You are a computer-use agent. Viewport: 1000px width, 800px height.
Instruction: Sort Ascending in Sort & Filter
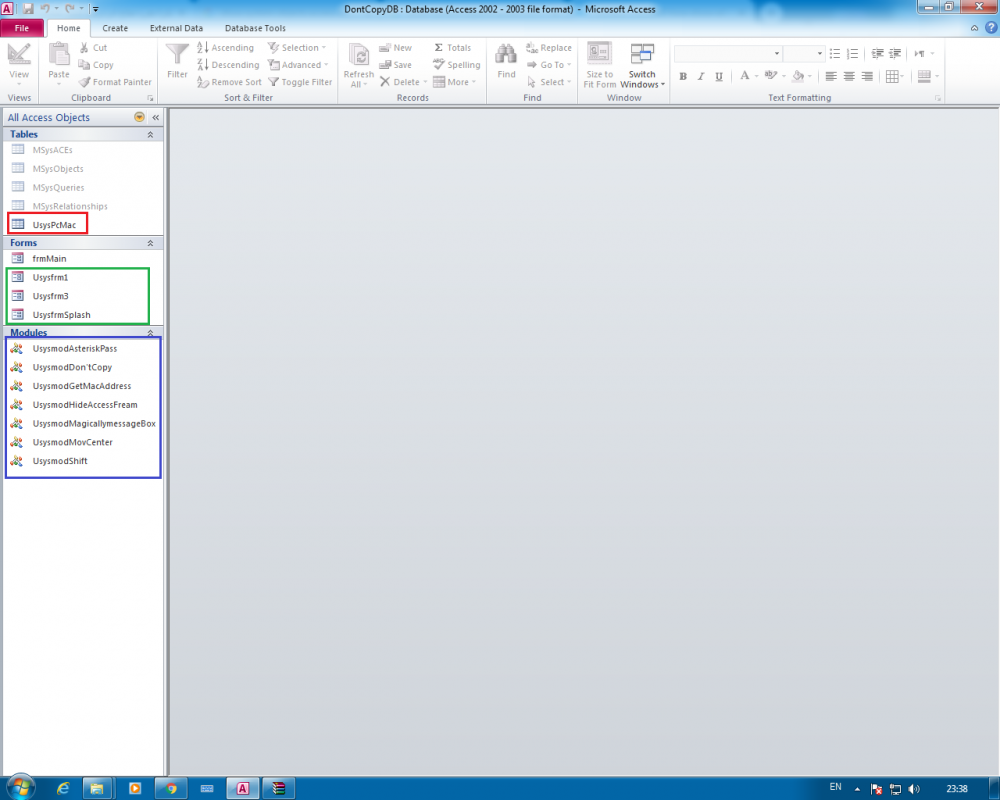click(225, 48)
